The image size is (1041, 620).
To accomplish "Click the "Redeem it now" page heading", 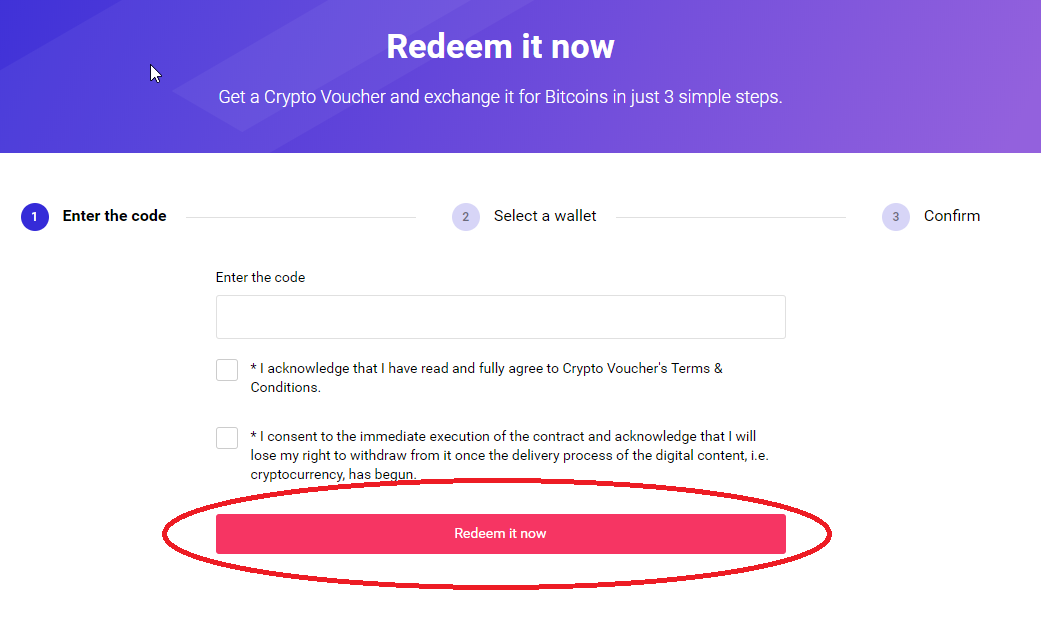I will pos(500,46).
